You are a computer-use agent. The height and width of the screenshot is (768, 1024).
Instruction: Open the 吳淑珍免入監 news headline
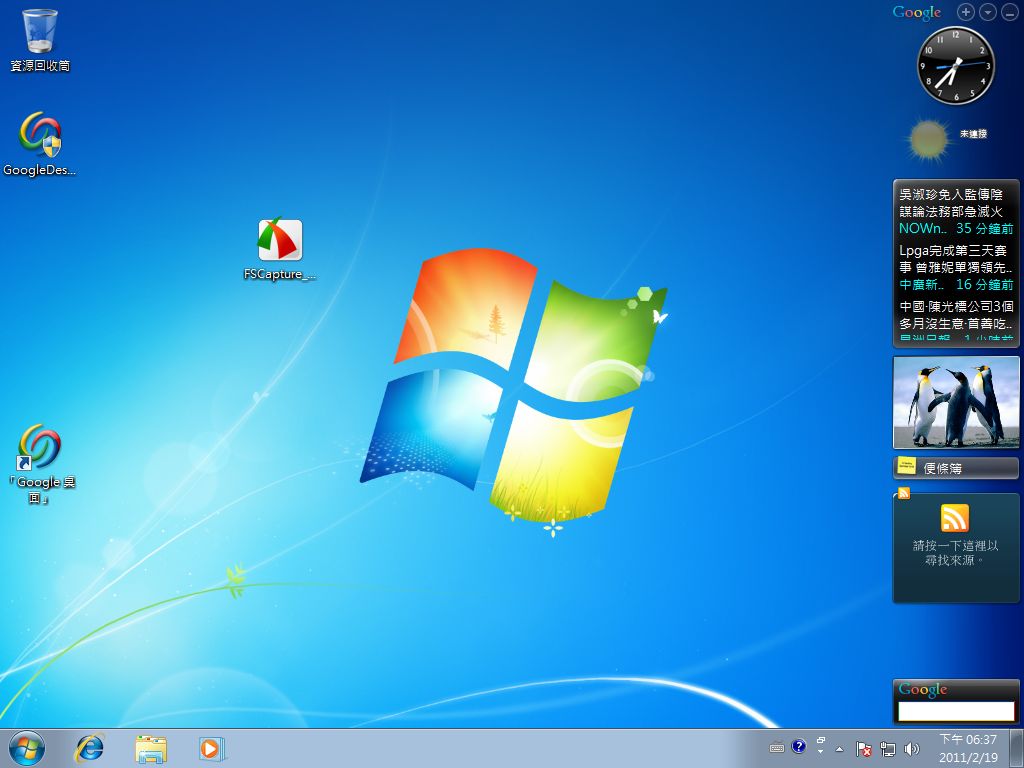click(x=951, y=203)
